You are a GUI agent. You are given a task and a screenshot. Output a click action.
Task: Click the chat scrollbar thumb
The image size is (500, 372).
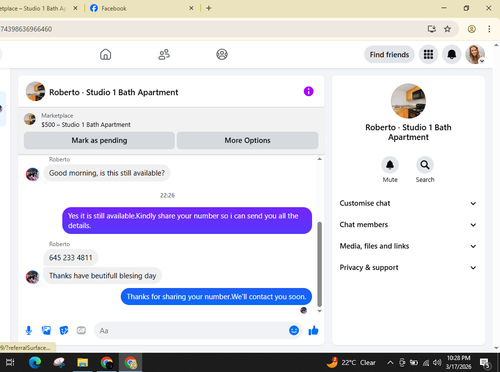319,264
